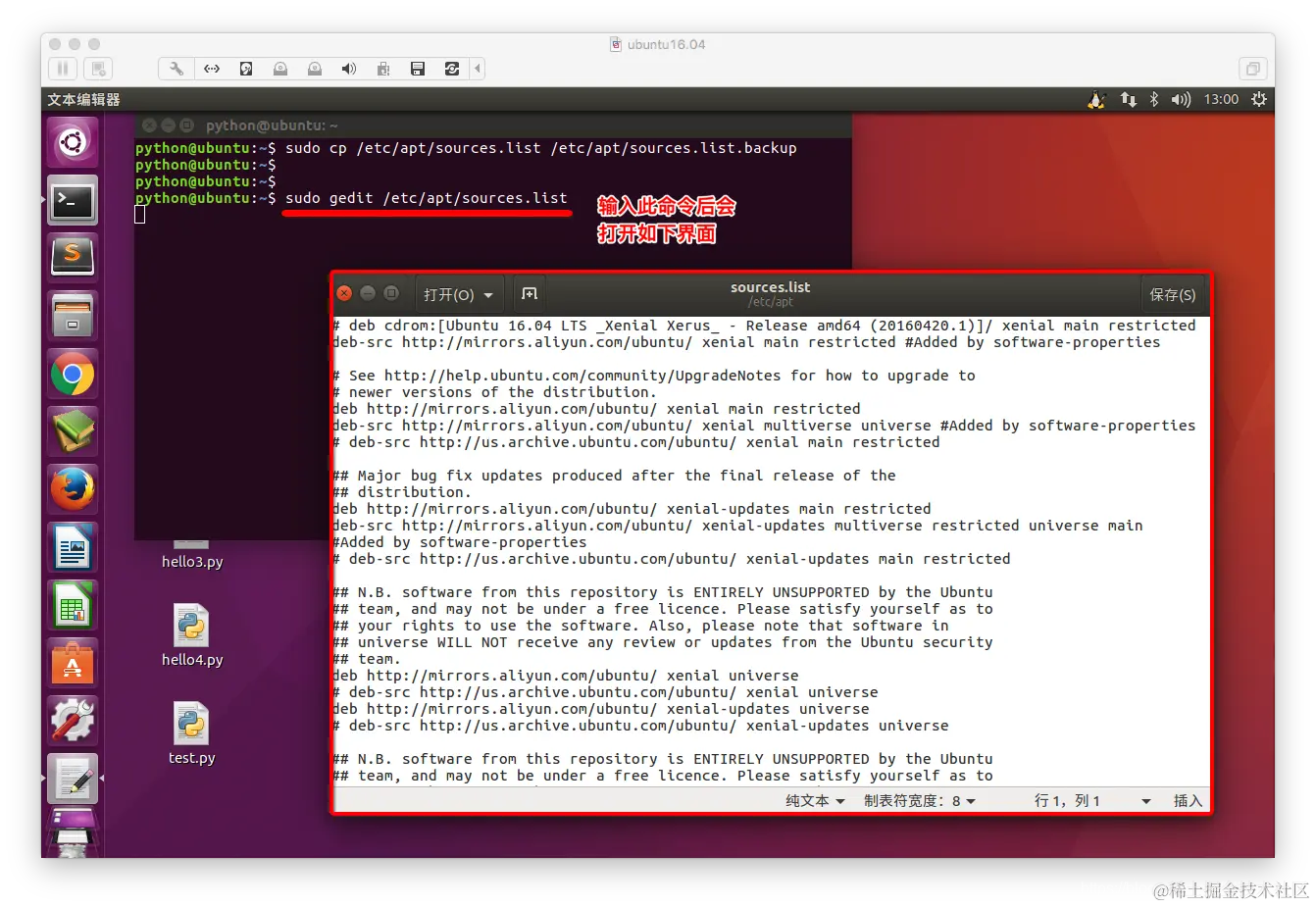Launch Firefox from the launcher
Image resolution: width=1316 pixels, height=907 pixels.
click(73, 489)
